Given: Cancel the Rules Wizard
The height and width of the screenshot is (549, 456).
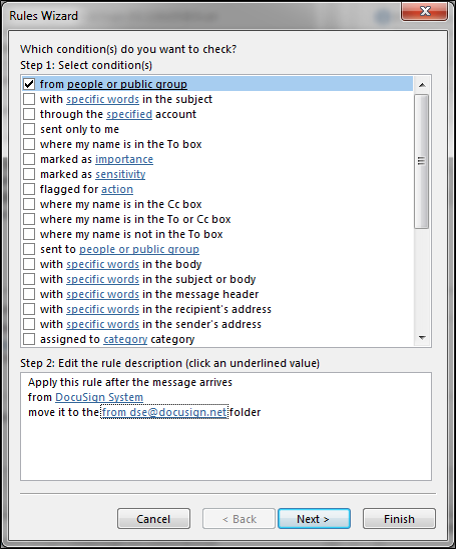Looking at the screenshot, I should 153,519.
